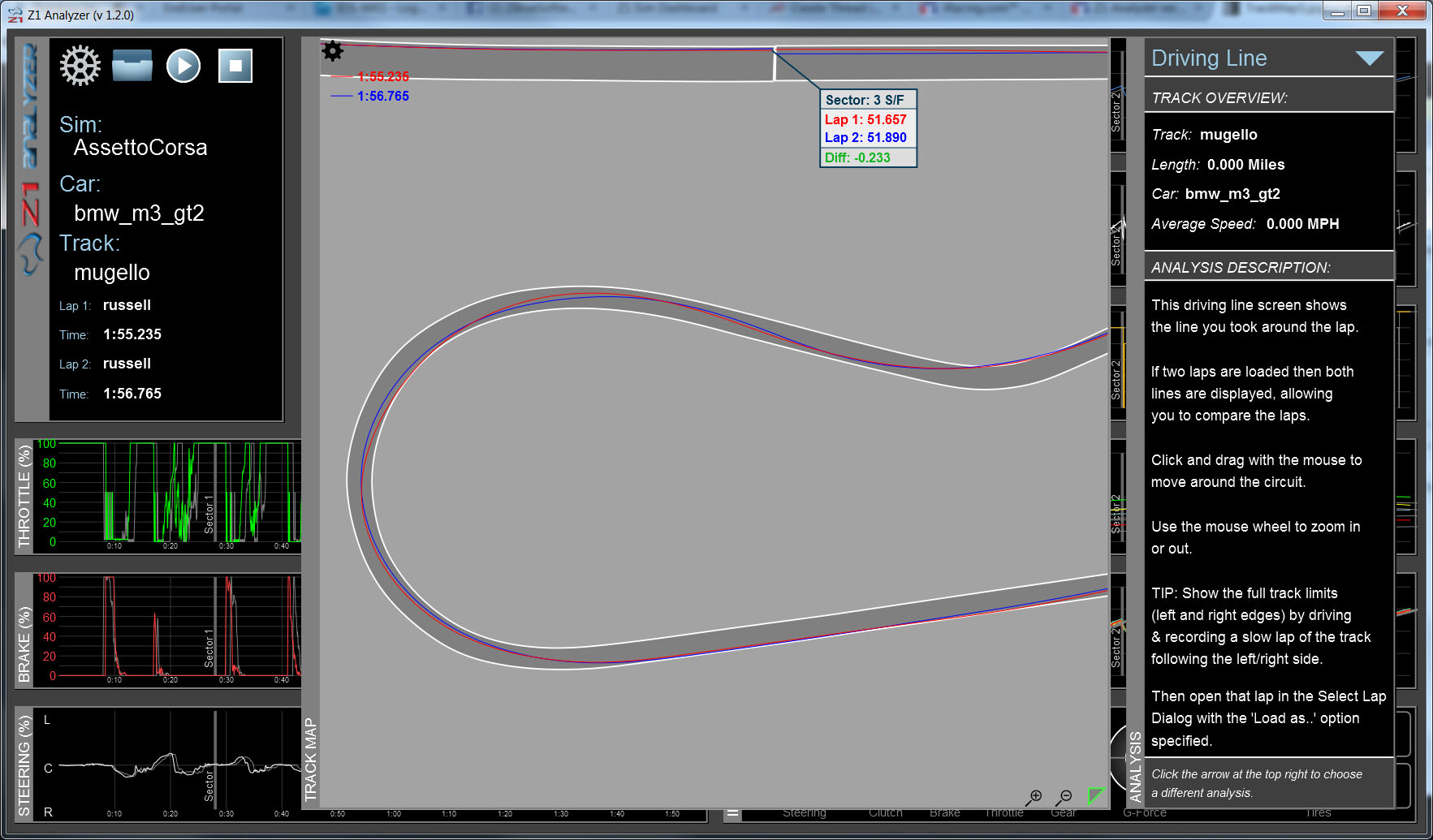The height and width of the screenshot is (840, 1433).
Task: Open the Driving Line analysis dropdown arrow
Action: tap(1369, 58)
